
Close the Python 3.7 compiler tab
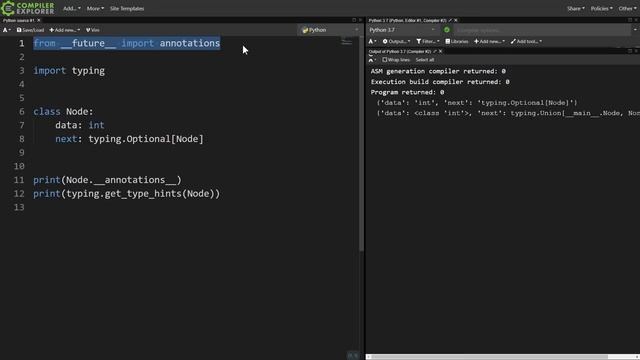pos(456,20)
